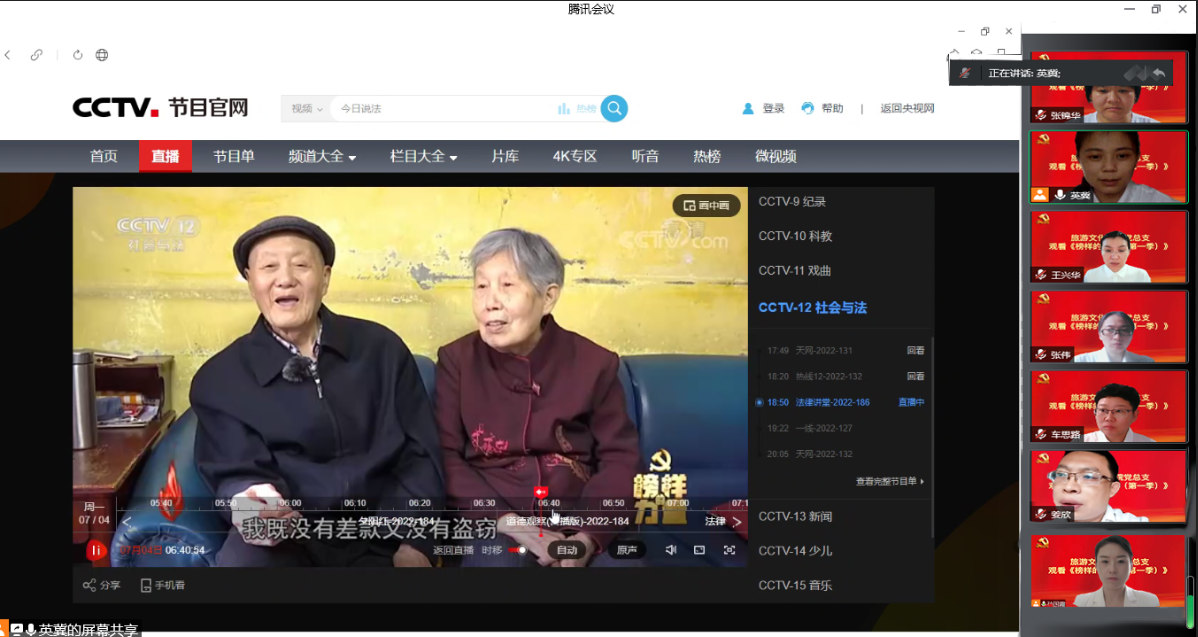
Task: Pause the CCTV live video
Action: point(96,550)
